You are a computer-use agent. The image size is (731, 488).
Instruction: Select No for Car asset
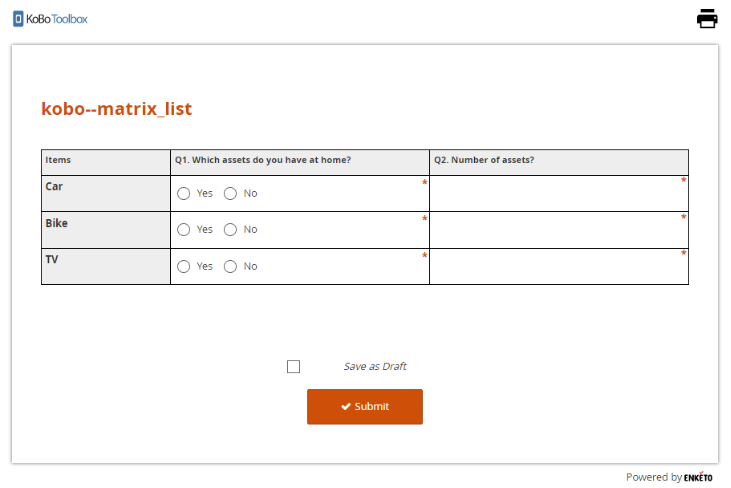[x=230, y=193]
